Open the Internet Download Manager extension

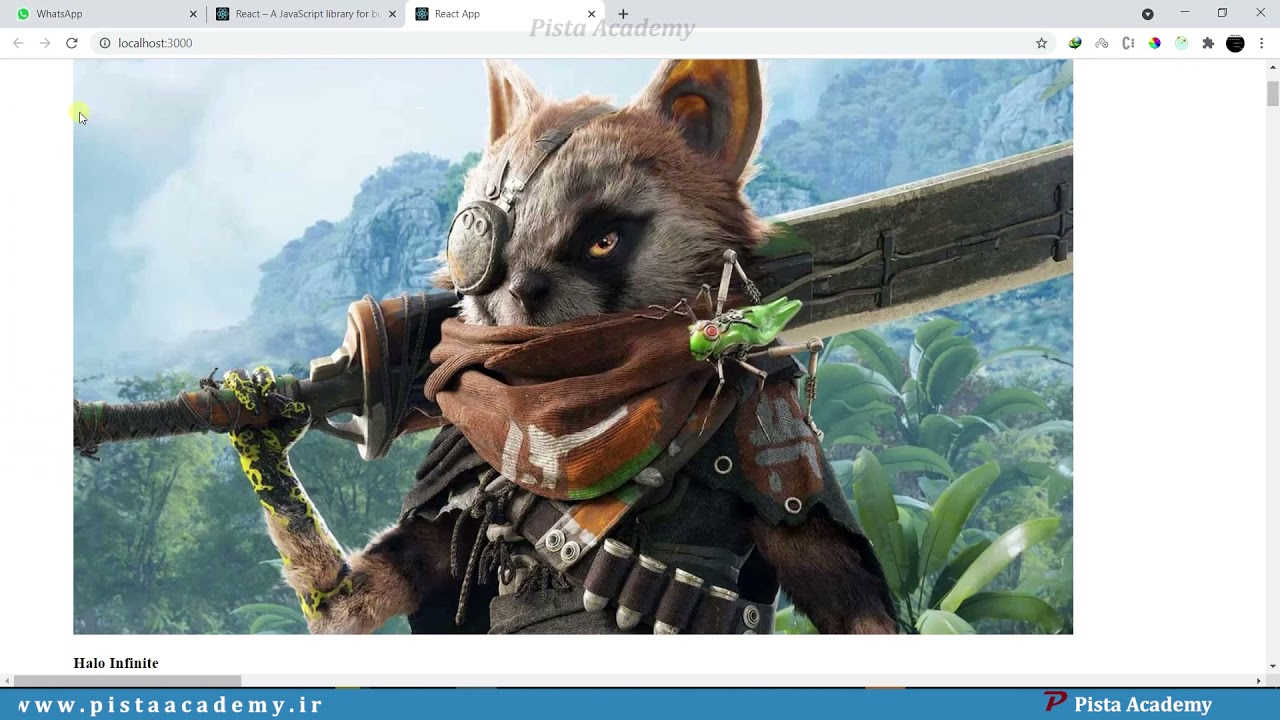click(1075, 43)
